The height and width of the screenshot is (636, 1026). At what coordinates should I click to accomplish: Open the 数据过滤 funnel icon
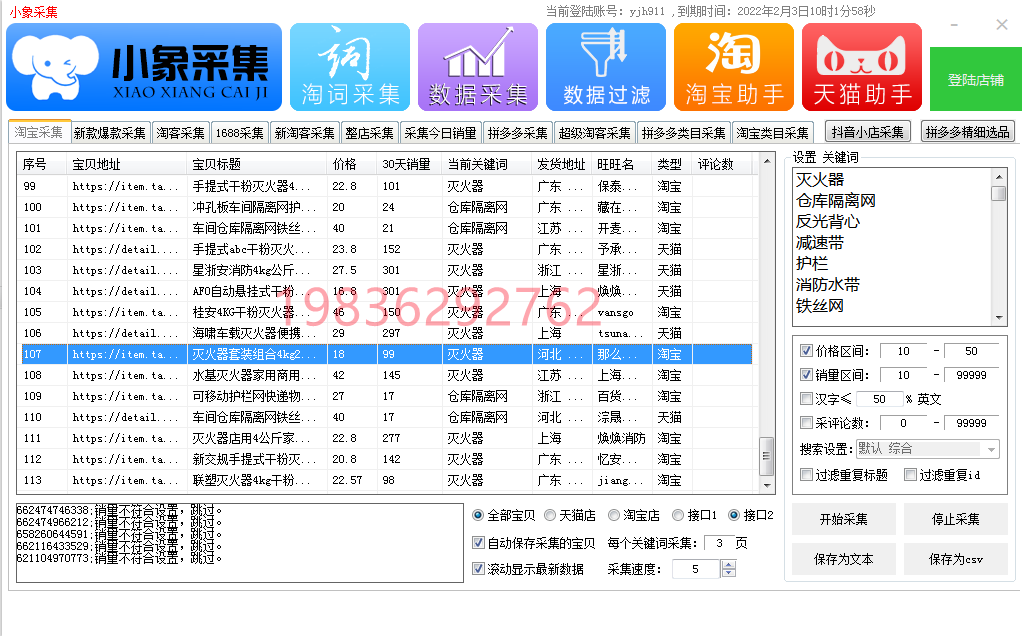[x=606, y=67]
